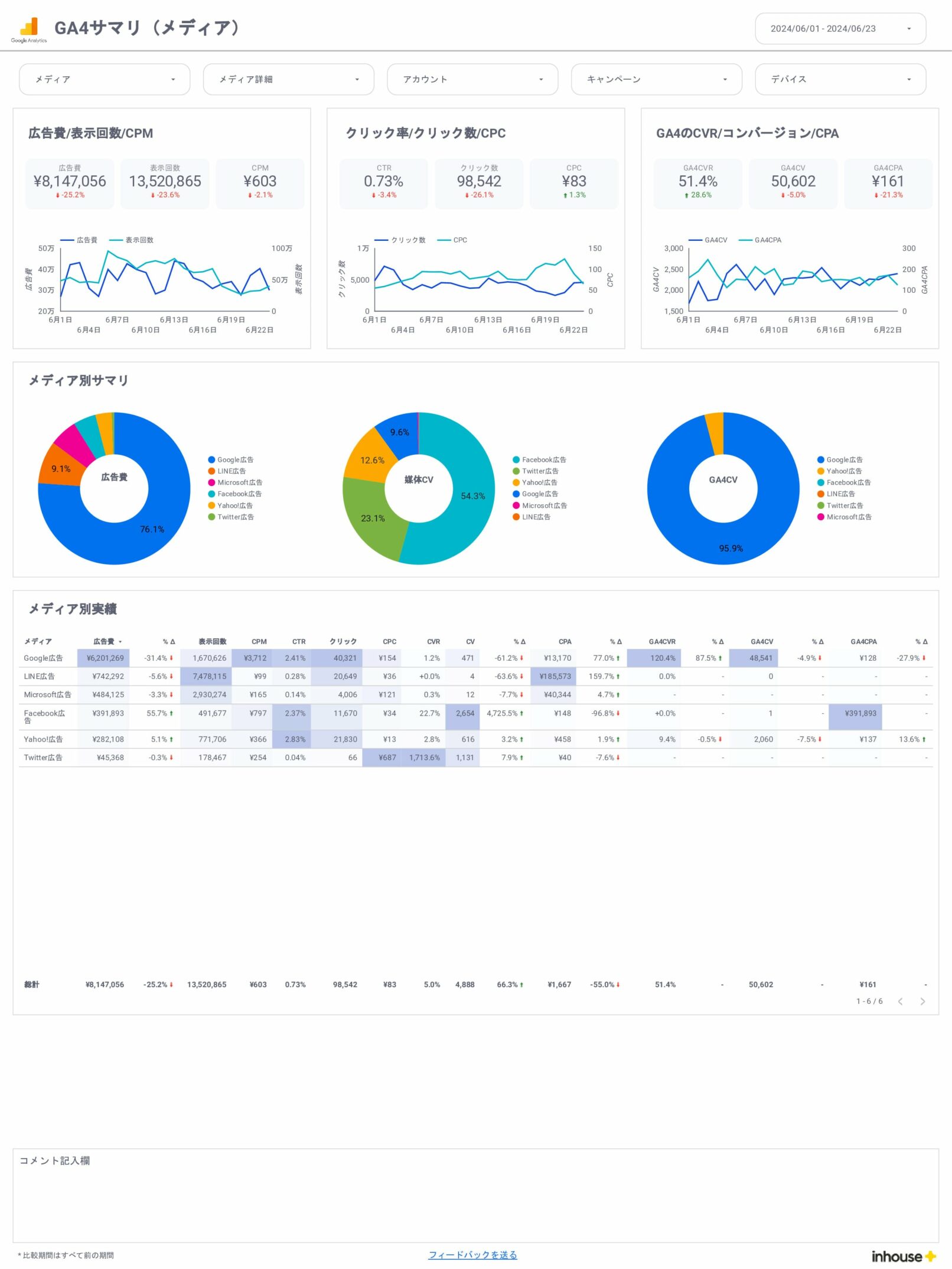Open the date range 2024/06/01 - 2024/06/23 picker
Viewport: 952px width, 1269px height.
click(x=840, y=28)
